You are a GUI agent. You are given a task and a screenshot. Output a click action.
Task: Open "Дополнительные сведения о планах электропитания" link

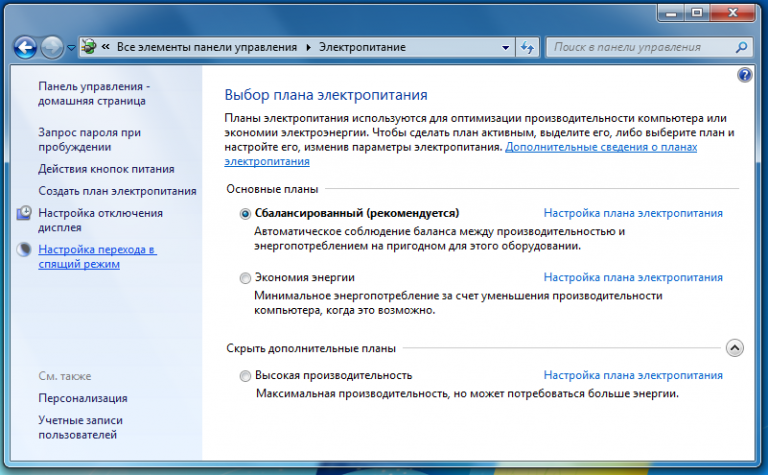601,147
